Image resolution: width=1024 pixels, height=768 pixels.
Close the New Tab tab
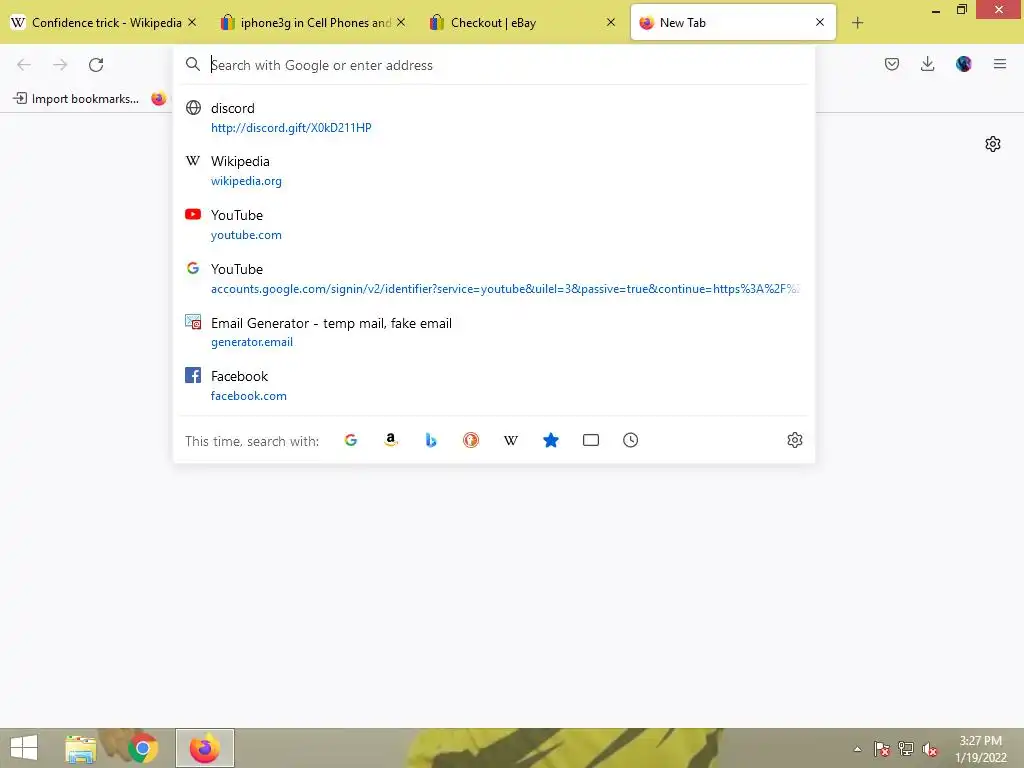(820, 22)
